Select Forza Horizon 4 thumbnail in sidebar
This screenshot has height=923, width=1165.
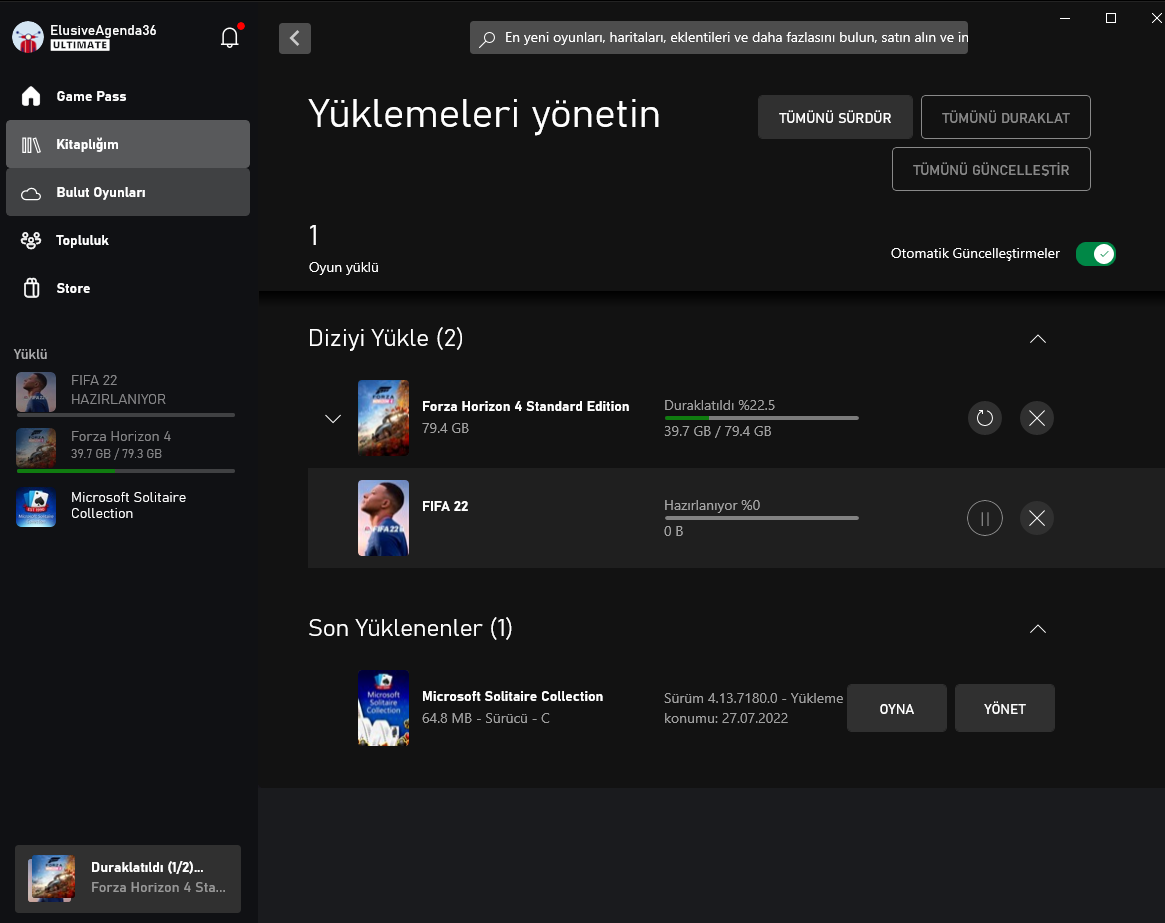point(36,447)
